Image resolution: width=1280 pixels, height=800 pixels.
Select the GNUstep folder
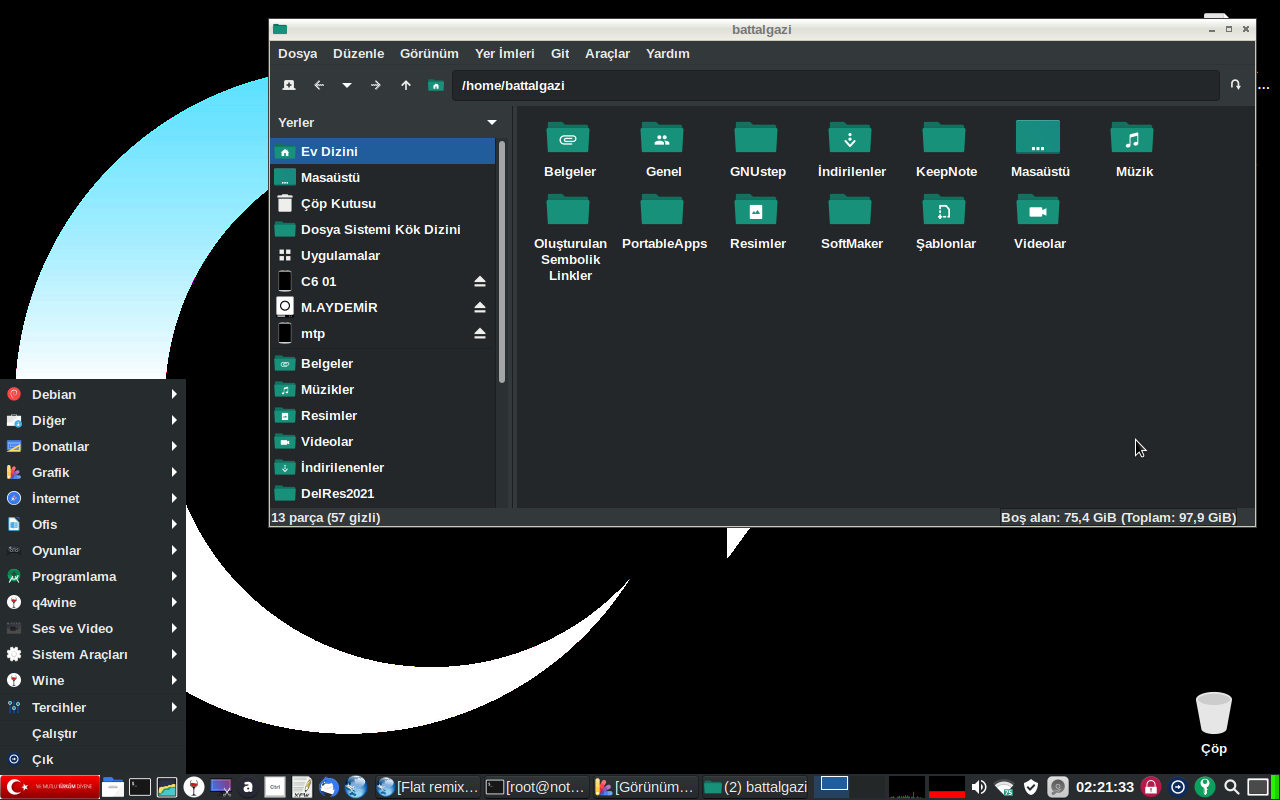coord(756,137)
